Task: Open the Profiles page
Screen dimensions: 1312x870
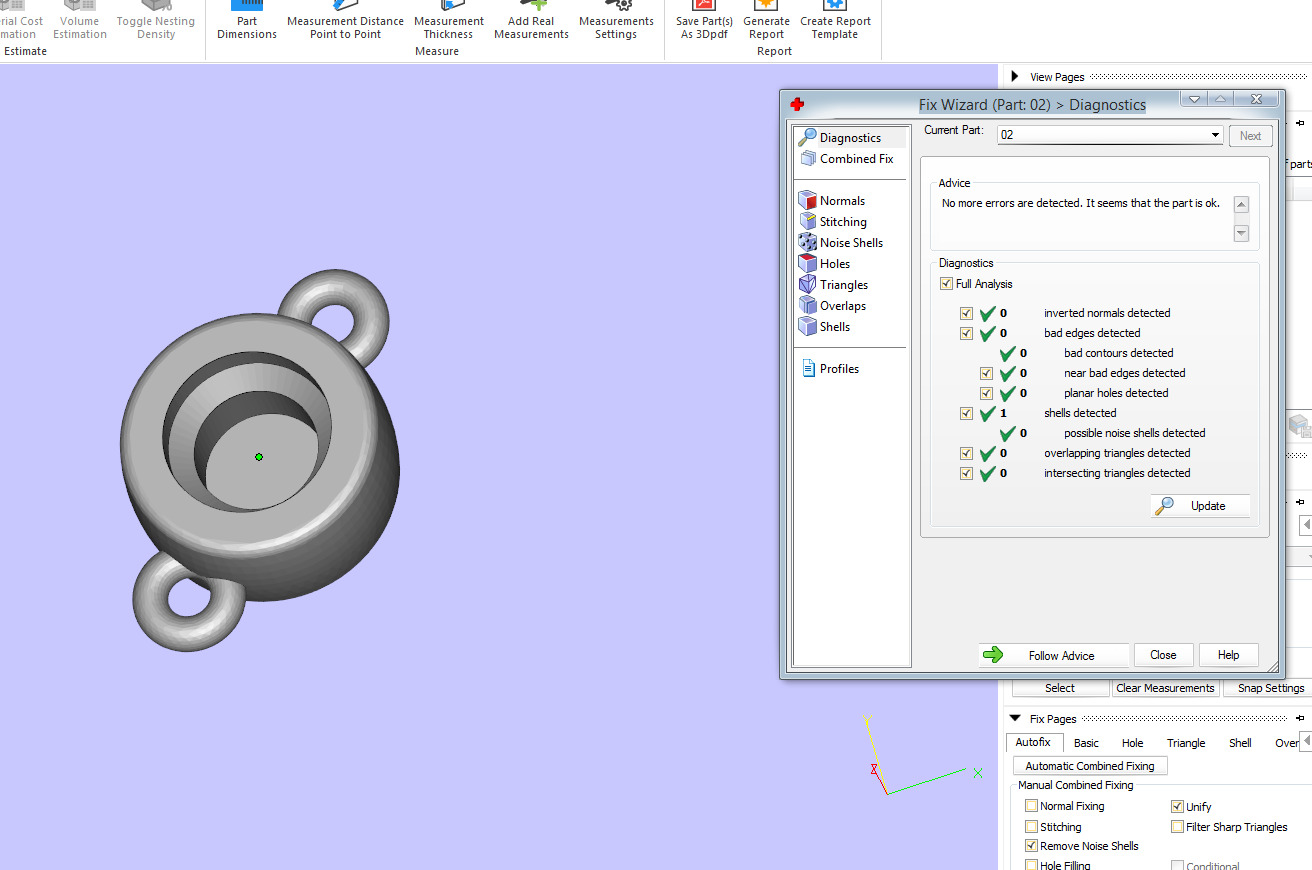Action: [x=830, y=369]
